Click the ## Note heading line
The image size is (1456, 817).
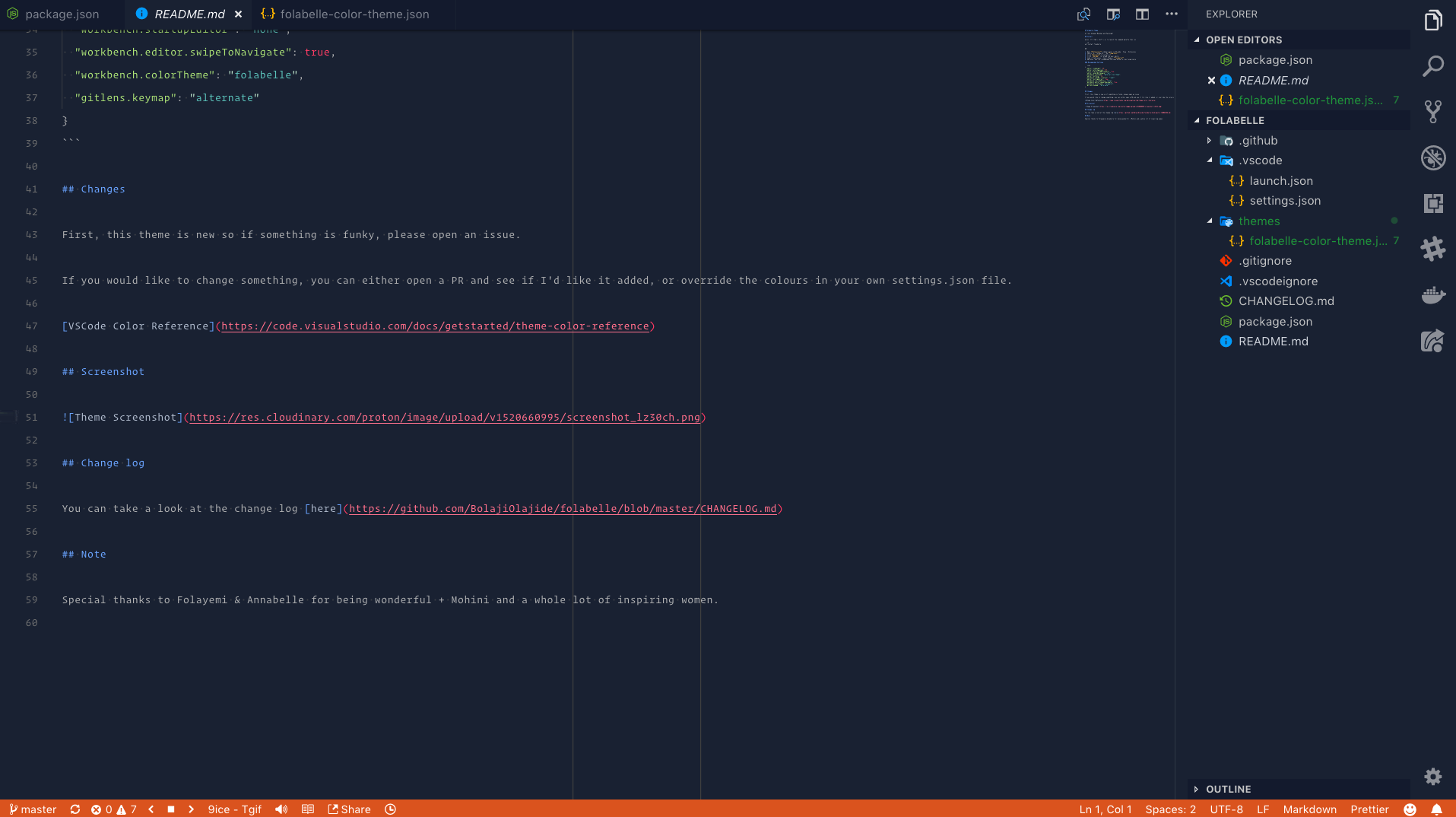(84, 555)
